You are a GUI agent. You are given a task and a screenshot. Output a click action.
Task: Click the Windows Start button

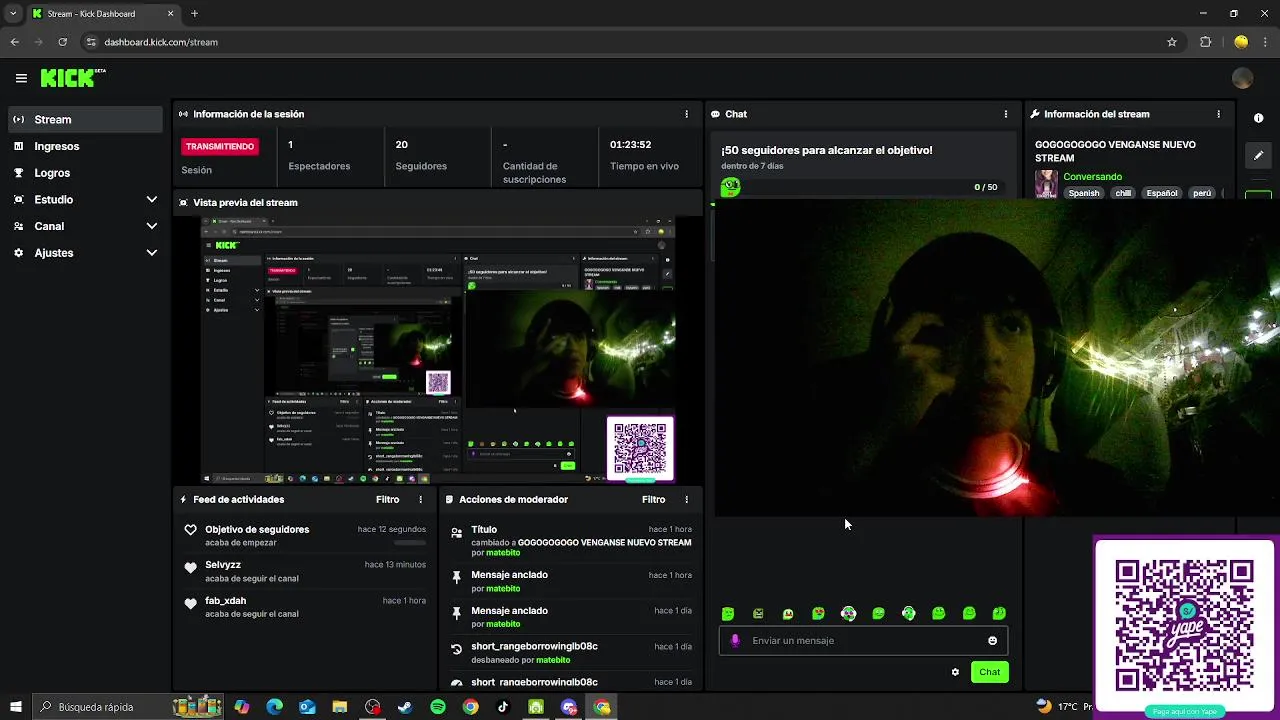16,707
